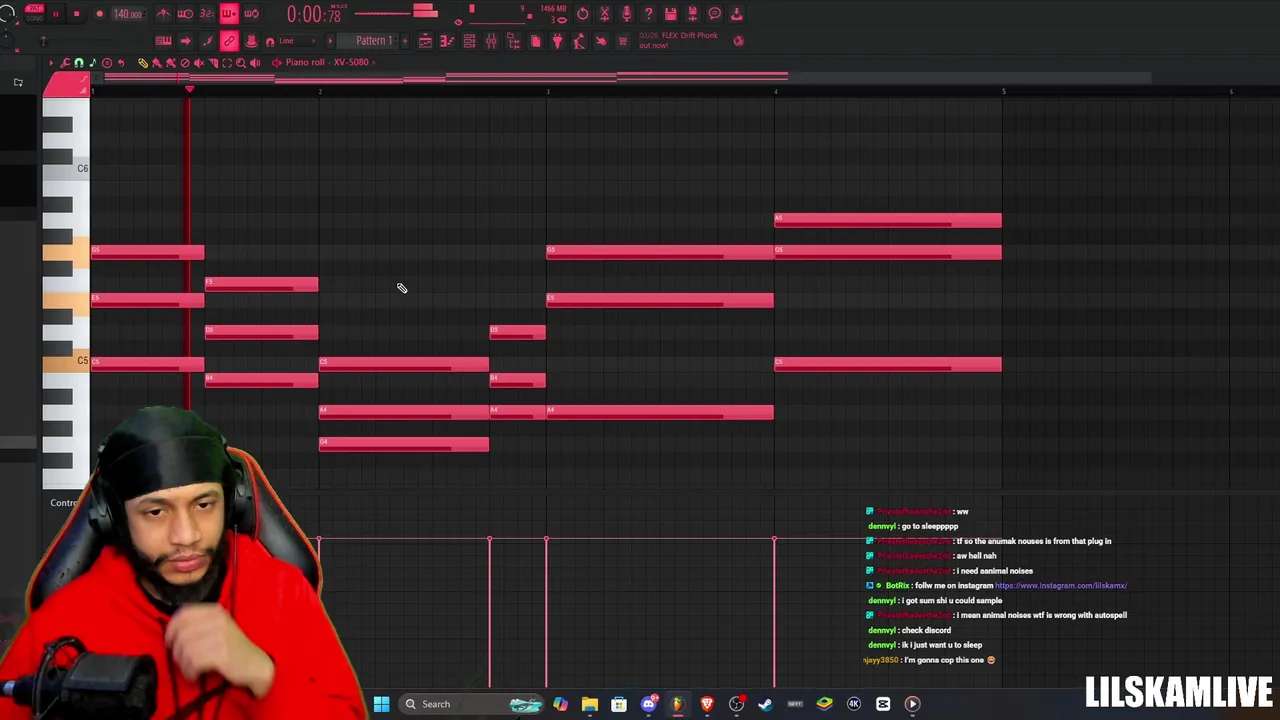Viewport: 1280px width, 720px height.
Task: Toggle step editing mode arrow
Action: pos(185,41)
